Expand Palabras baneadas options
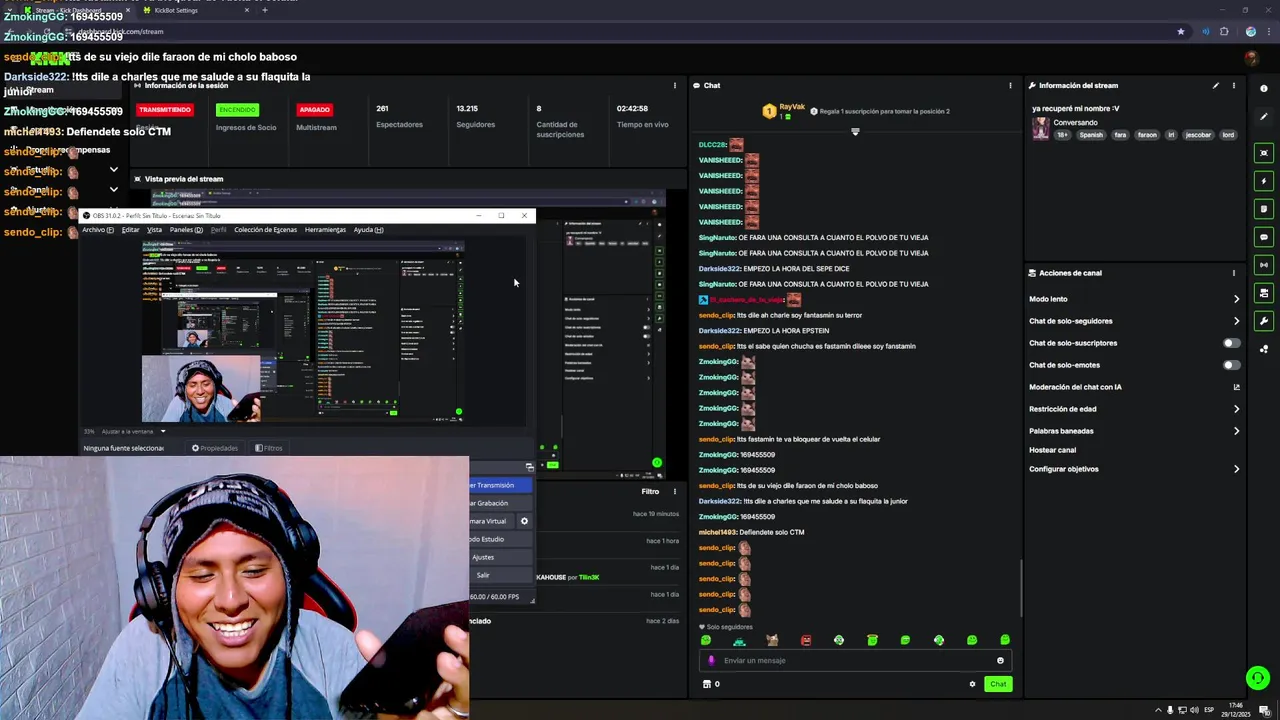 pos(1236,431)
